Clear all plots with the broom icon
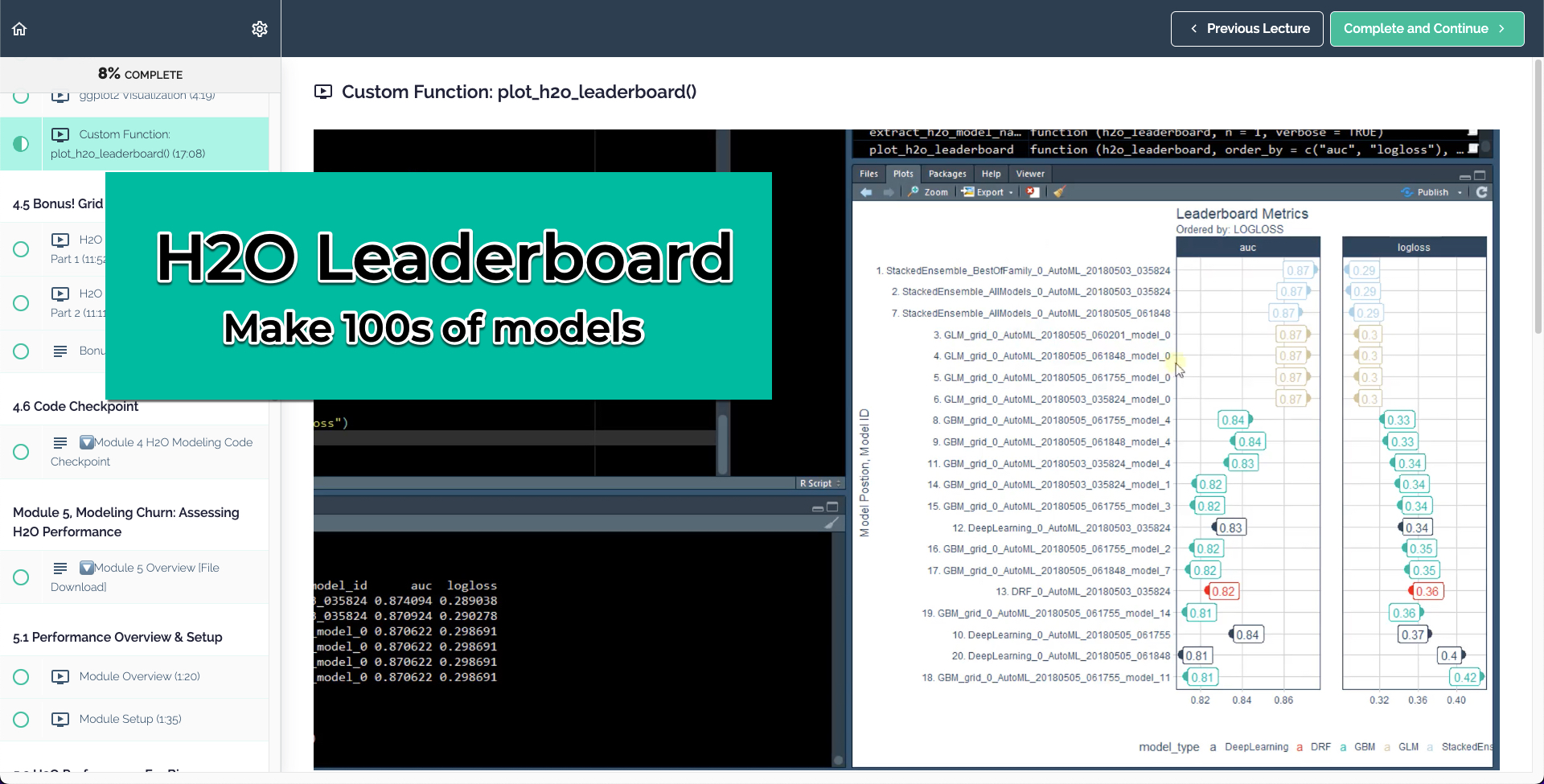 pos(1059,192)
